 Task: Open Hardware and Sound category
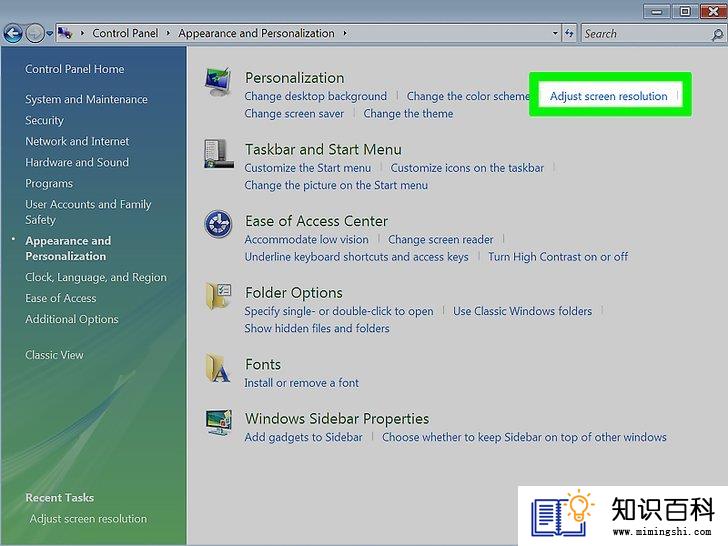pos(77,162)
